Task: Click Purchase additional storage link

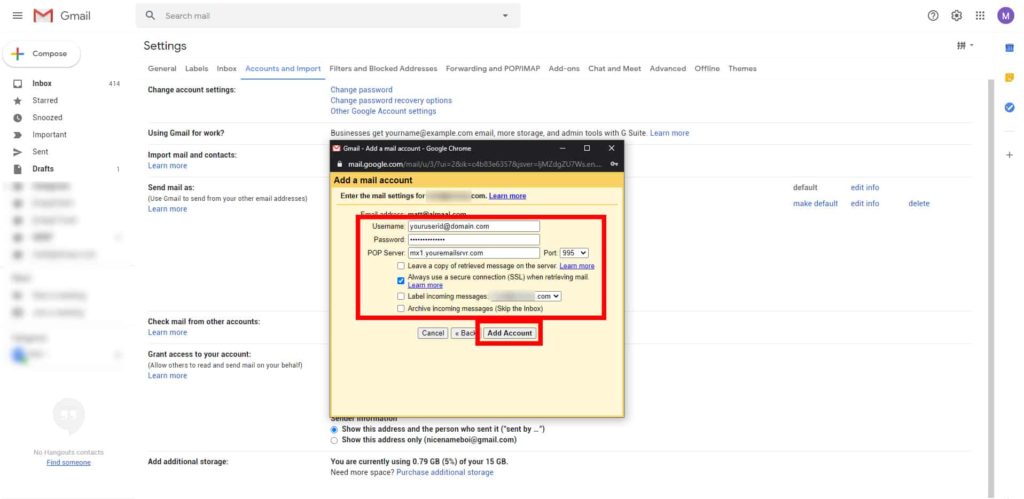Action: point(445,472)
